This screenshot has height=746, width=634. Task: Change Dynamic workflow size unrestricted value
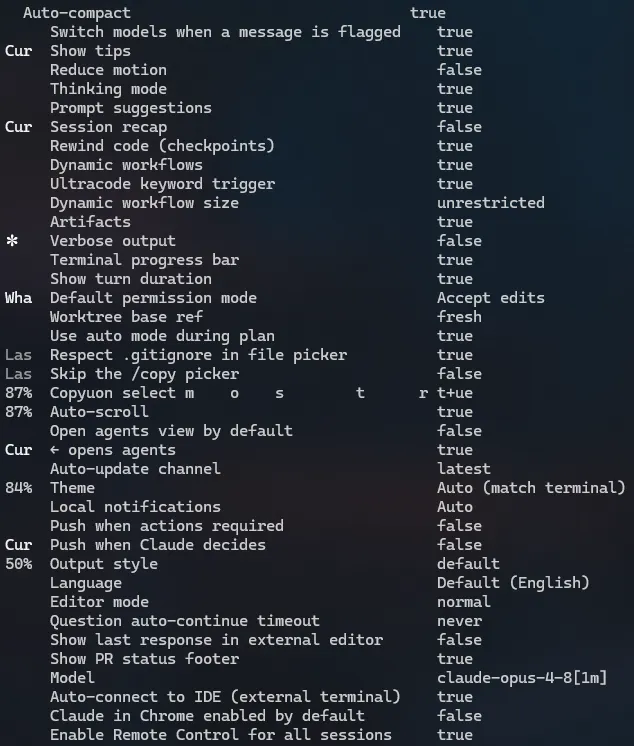point(491,203)
